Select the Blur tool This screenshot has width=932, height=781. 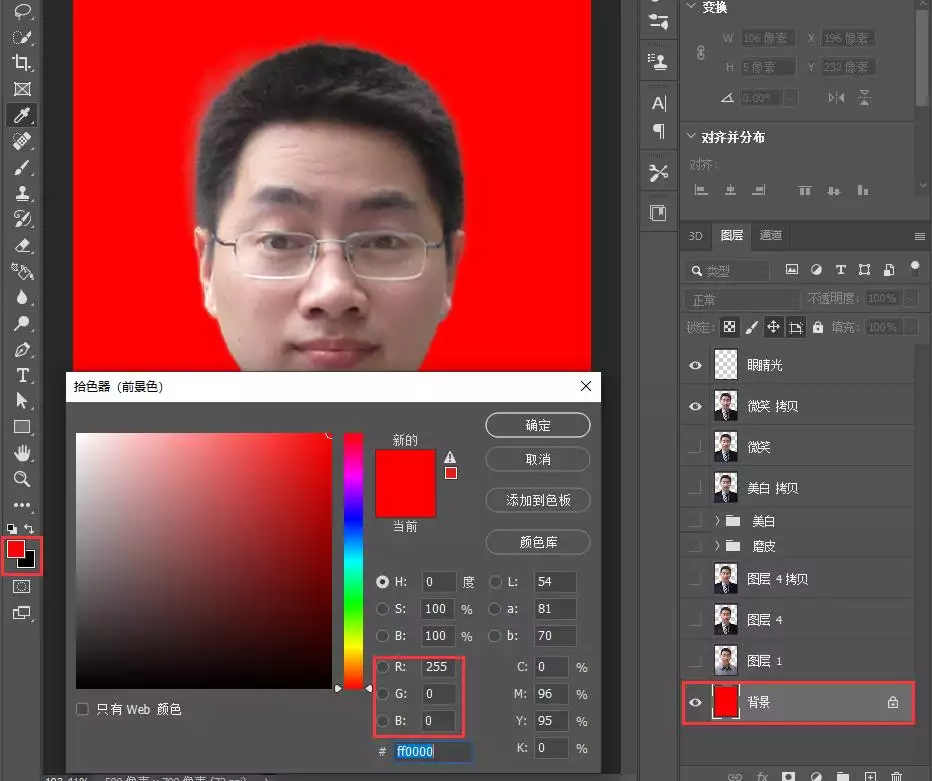point(22,297)
